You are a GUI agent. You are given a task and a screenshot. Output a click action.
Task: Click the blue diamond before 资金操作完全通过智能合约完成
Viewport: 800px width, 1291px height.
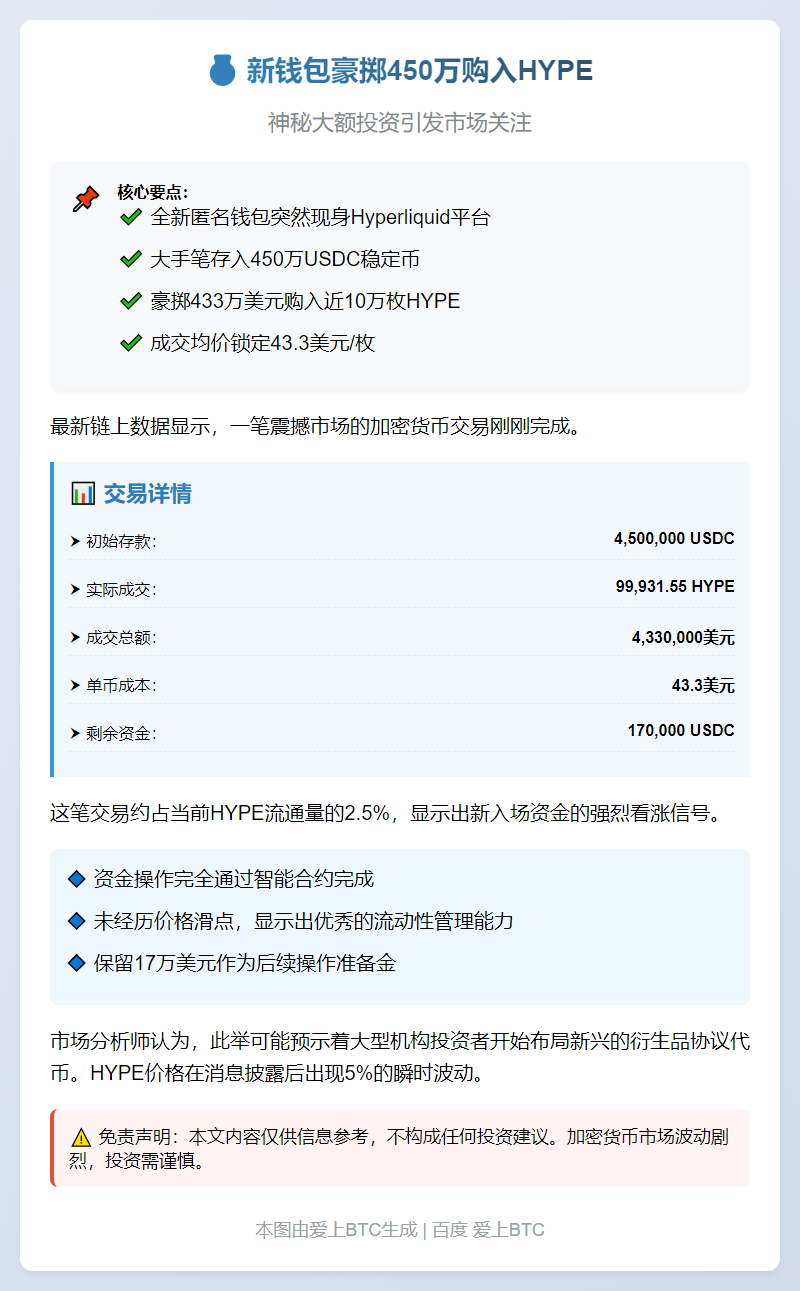pos(76,879)
